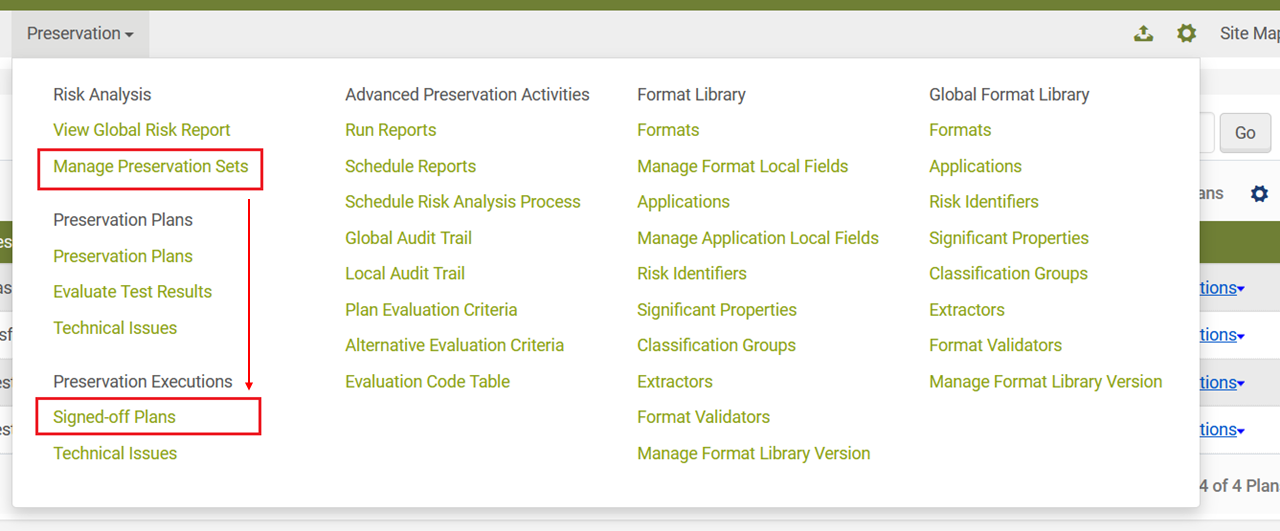Go to Global Audit Trail
The height and width of the screenshot is (531, 1280).
pyautogui.click(x=408, y=238)
